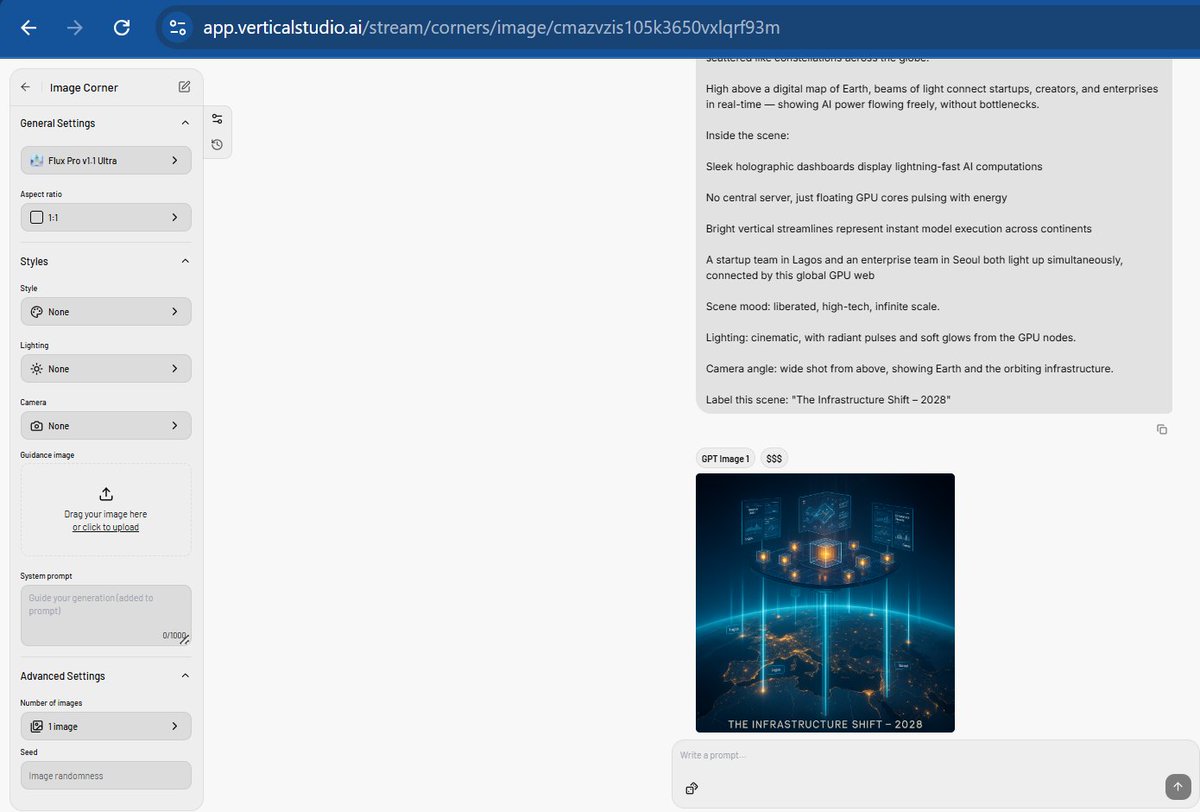Reload the current page
The height and width of the screenshot is (812, 1200).
point(122,28)
